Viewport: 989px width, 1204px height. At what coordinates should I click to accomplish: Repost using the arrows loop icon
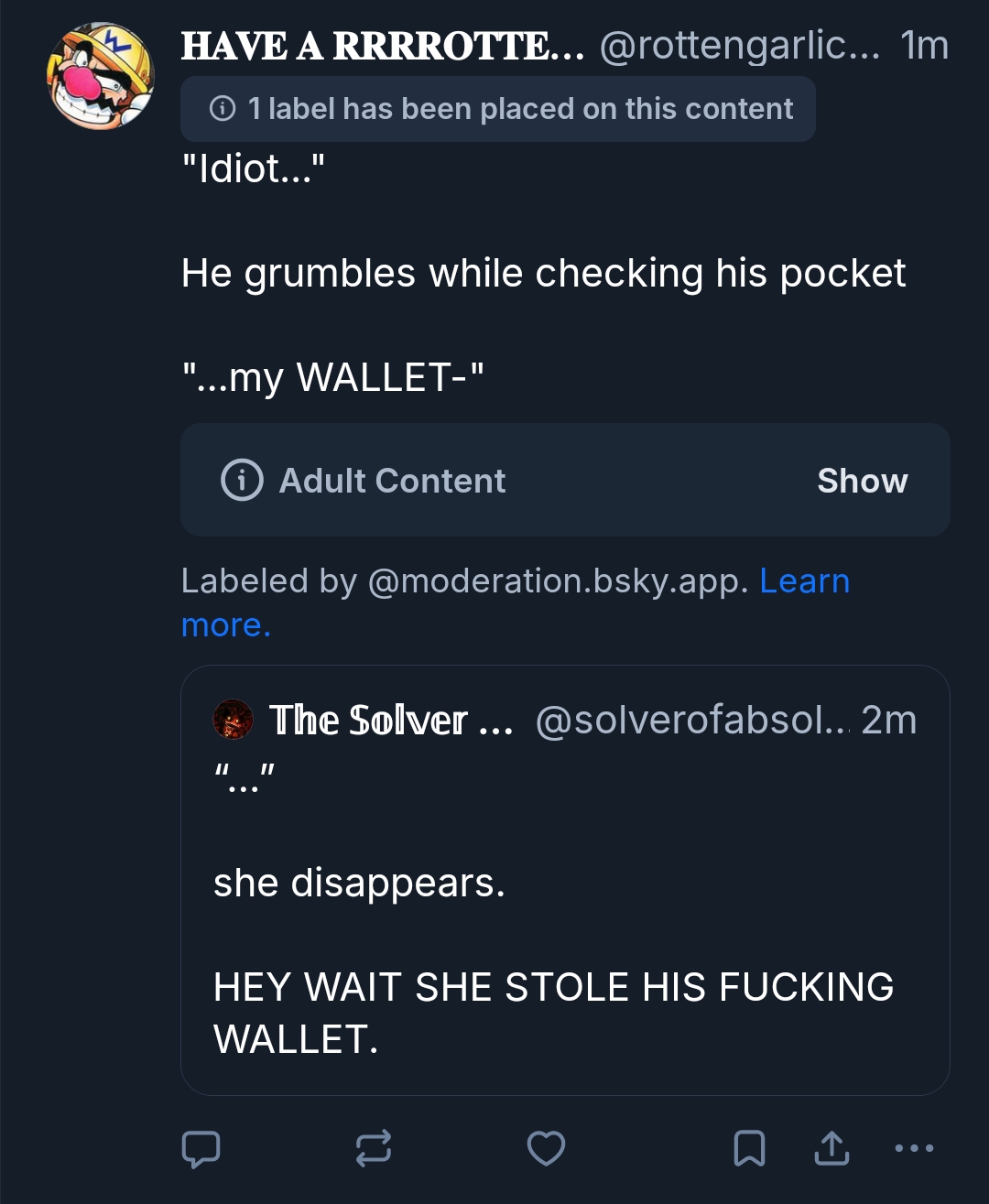tap(374, 1148)
